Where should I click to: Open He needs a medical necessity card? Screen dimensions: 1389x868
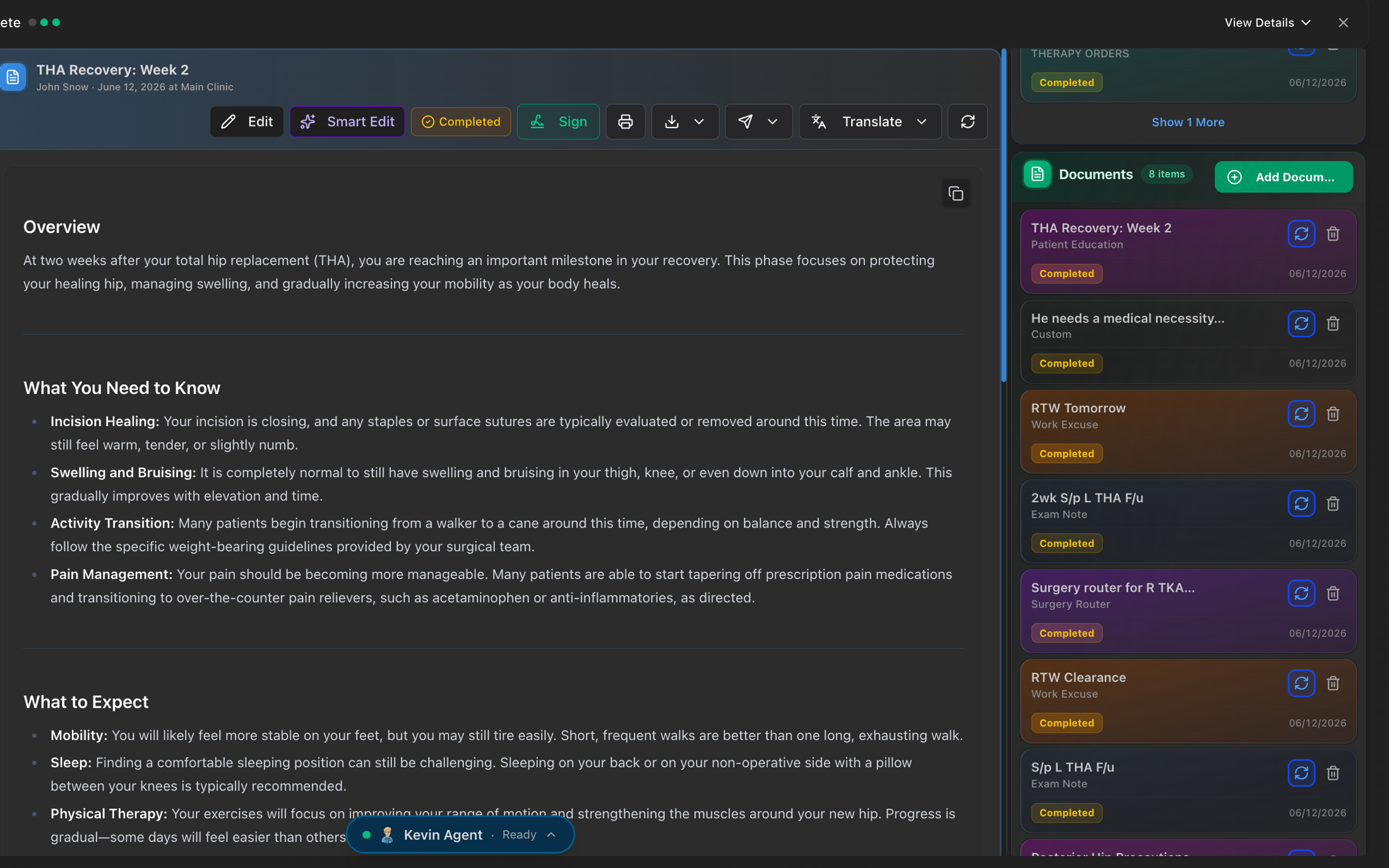coord(1188,342)
